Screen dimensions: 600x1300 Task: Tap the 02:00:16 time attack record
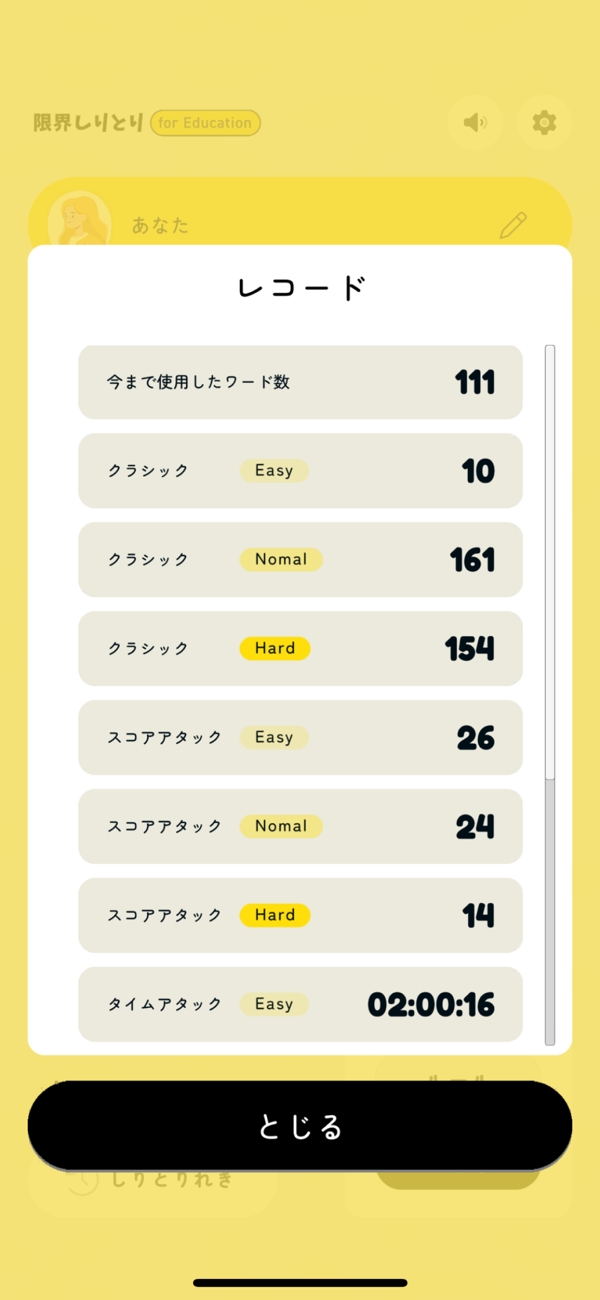pyautogui.click(x=431, y=1004)
